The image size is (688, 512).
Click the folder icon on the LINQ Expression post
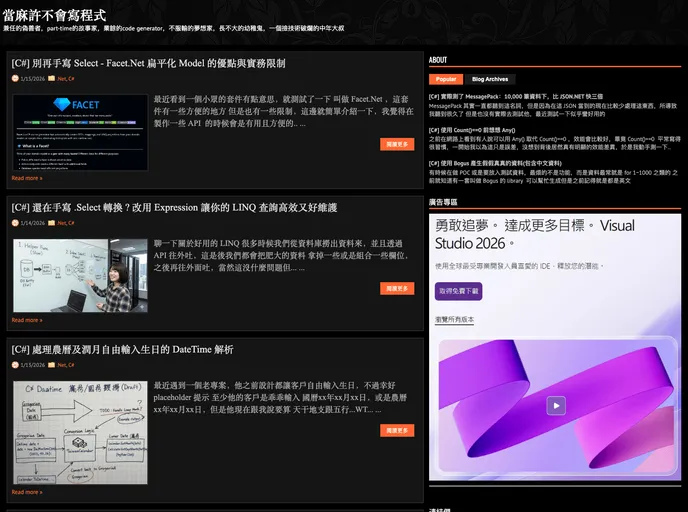coord(53,223)
